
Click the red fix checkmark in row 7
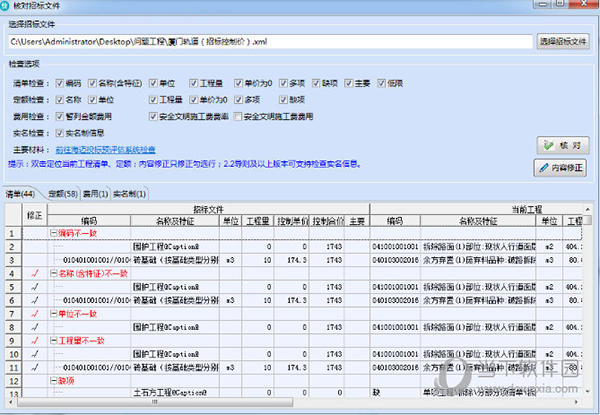point(35,314)
